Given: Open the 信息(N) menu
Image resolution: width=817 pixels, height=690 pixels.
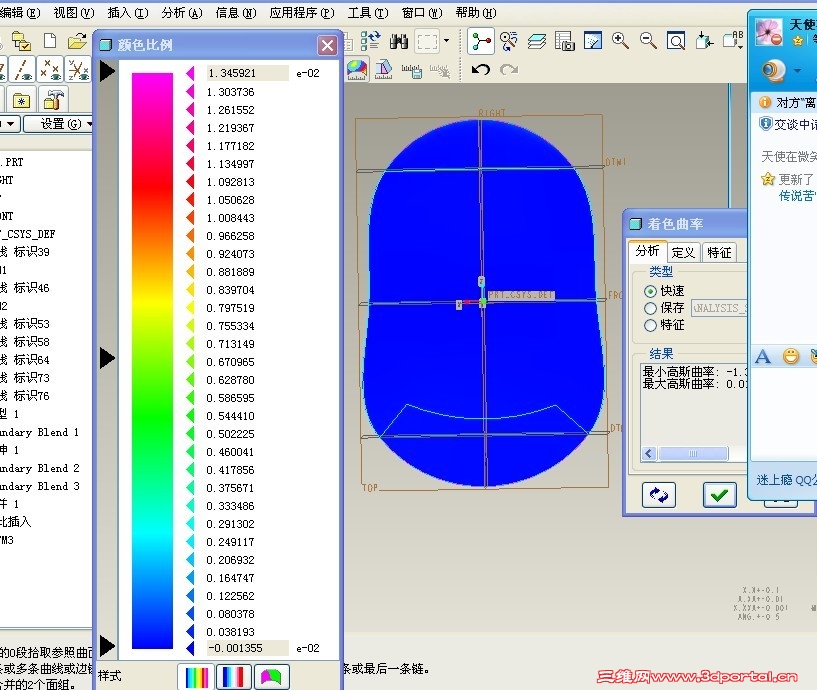Looking at the screenshot, I should pos(236,13).
